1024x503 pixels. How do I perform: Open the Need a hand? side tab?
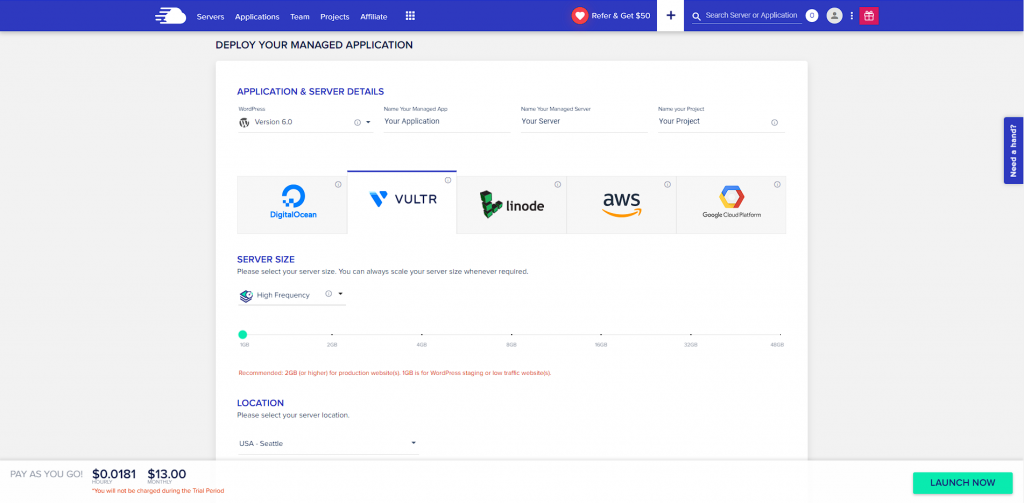(x=1014, y=150)
